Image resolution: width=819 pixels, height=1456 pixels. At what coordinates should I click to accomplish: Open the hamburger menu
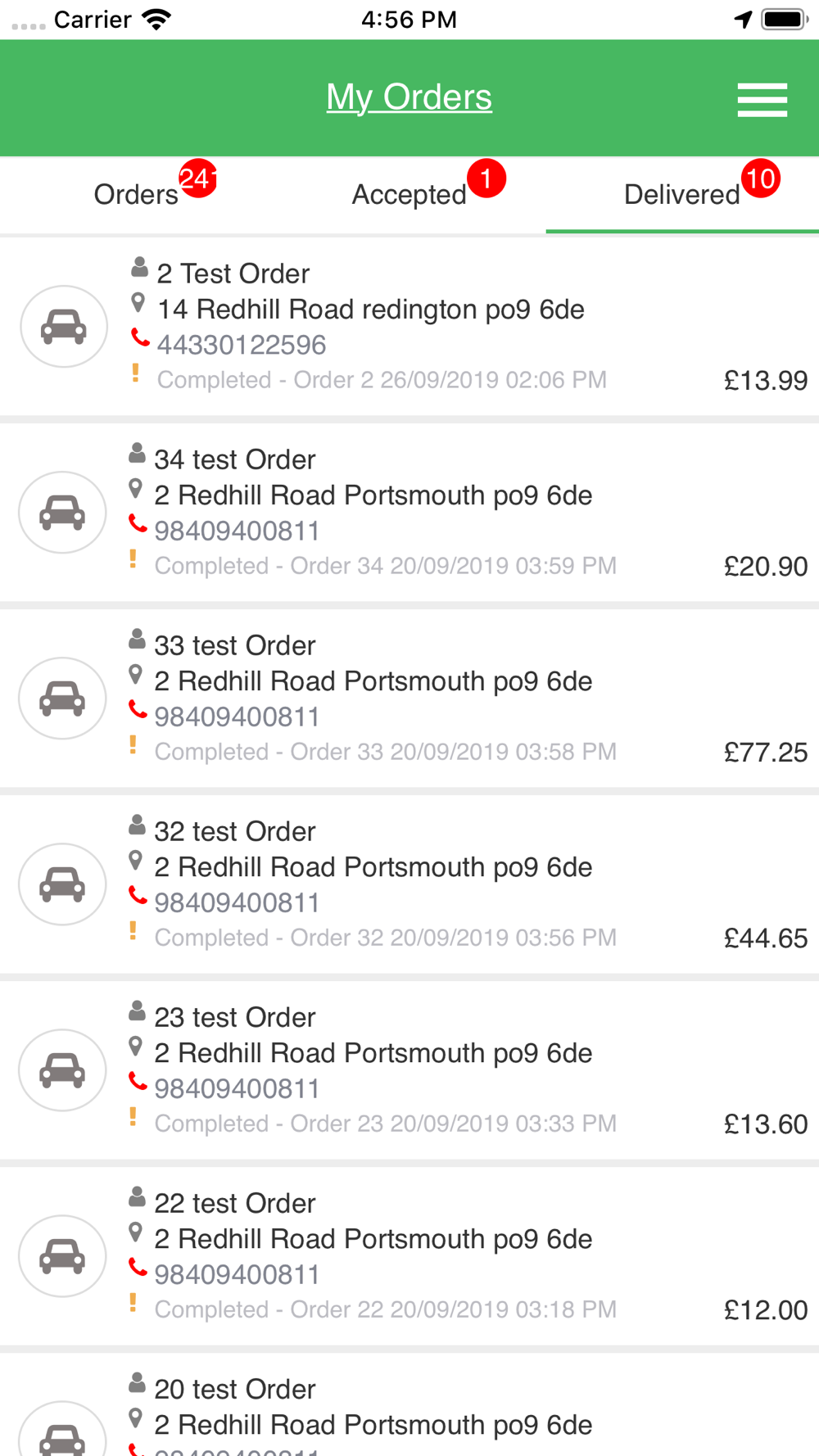pos(762,99)
